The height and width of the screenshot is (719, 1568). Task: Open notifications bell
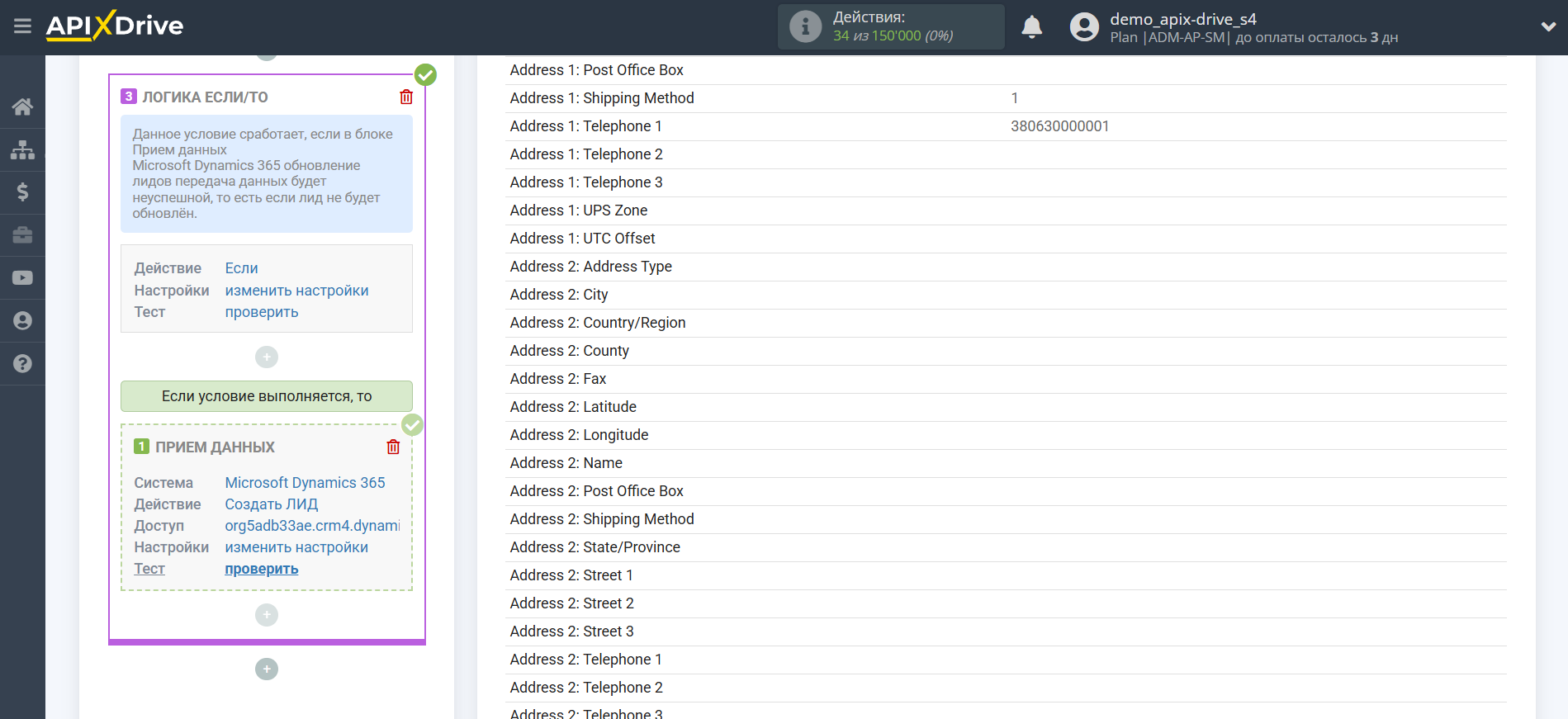click(x=1031, y=27)
